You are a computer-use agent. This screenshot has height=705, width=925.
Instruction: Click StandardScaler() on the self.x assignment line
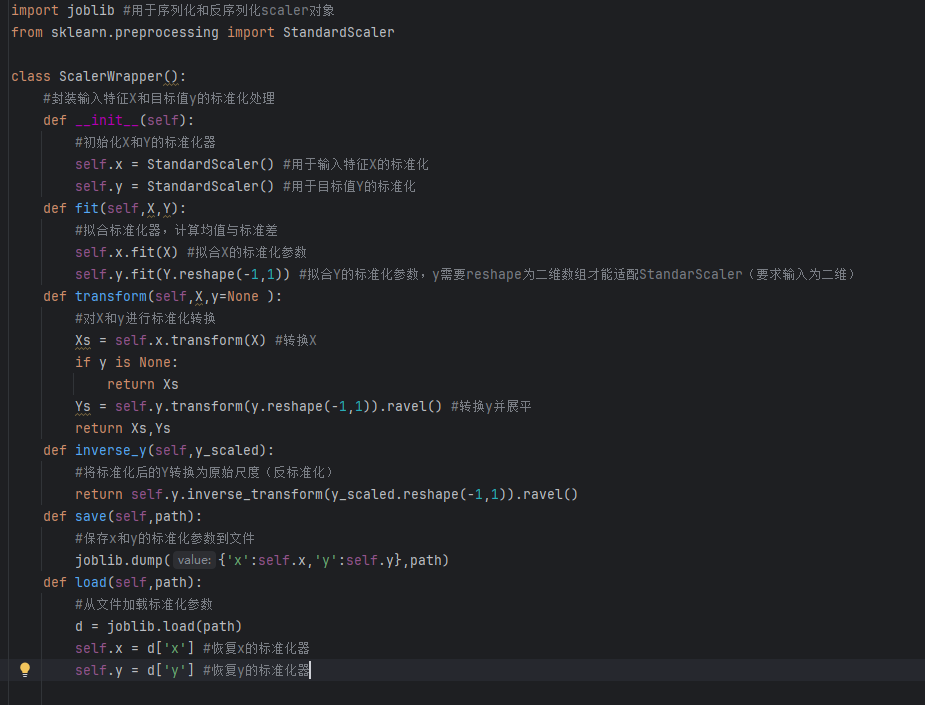coord(211,164)
